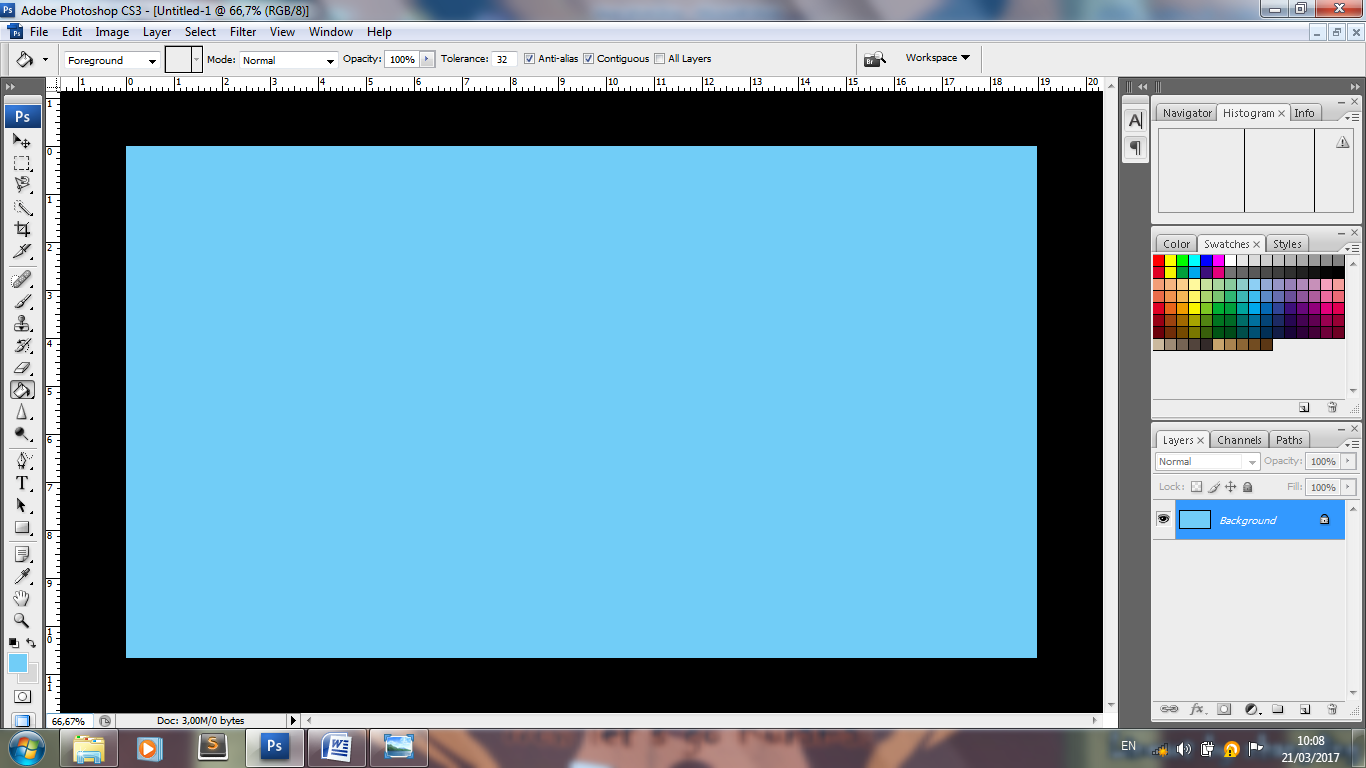Switch to the Channels tab

1239,440
